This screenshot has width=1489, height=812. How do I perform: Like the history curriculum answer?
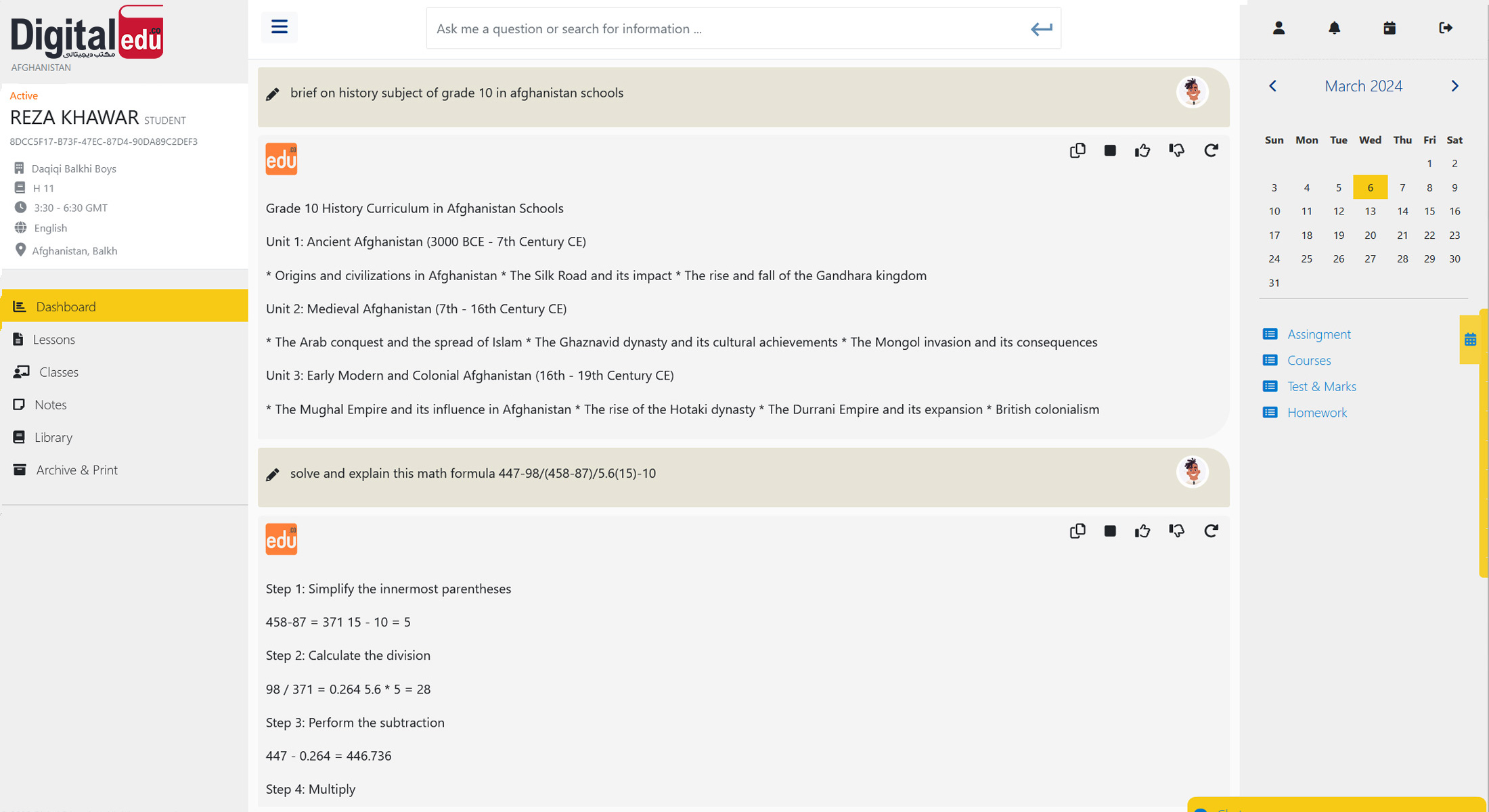pyautogui.click(x=1142, y=150)
